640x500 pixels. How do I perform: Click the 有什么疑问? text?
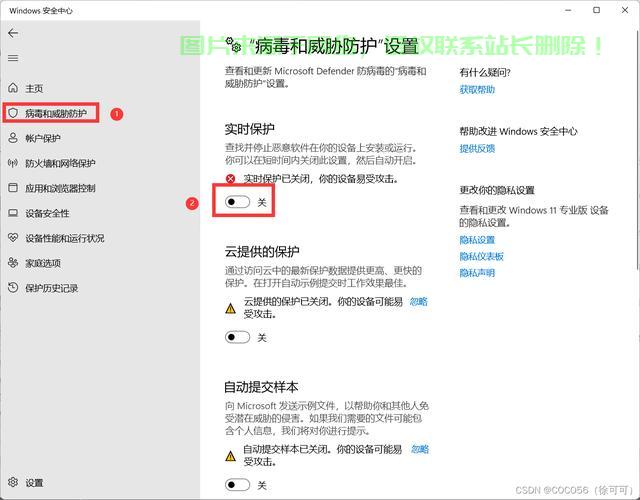(x=485, y=73)
